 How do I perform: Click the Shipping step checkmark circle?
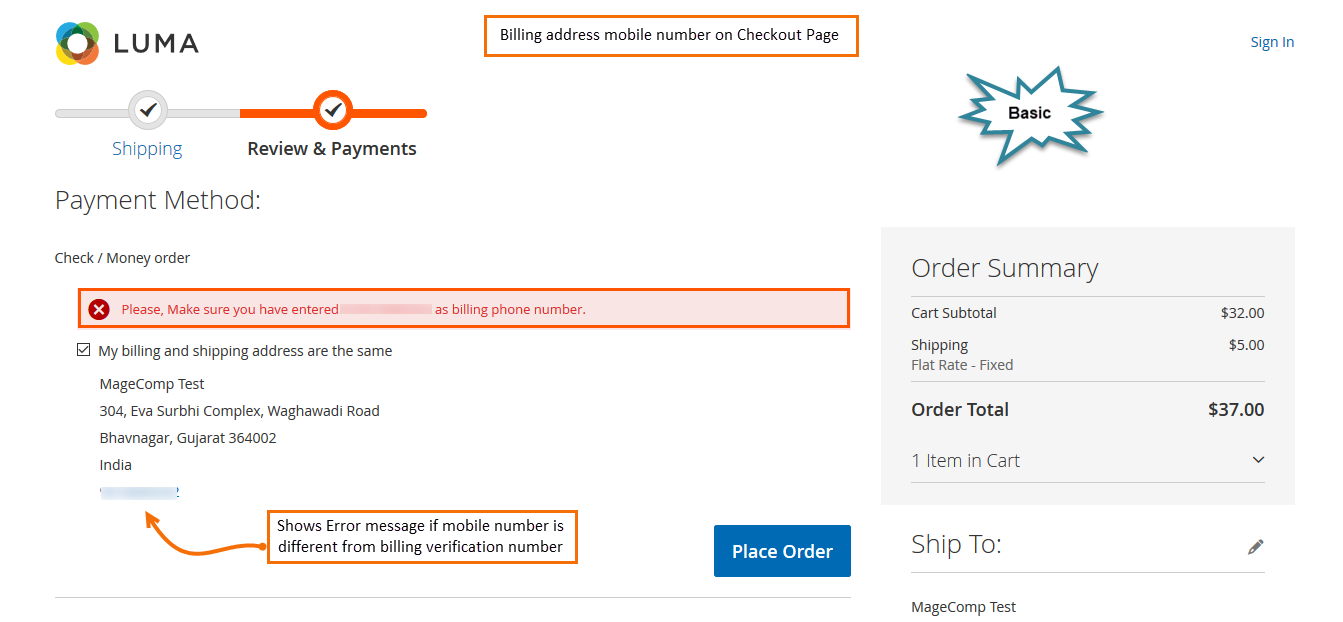148,109
